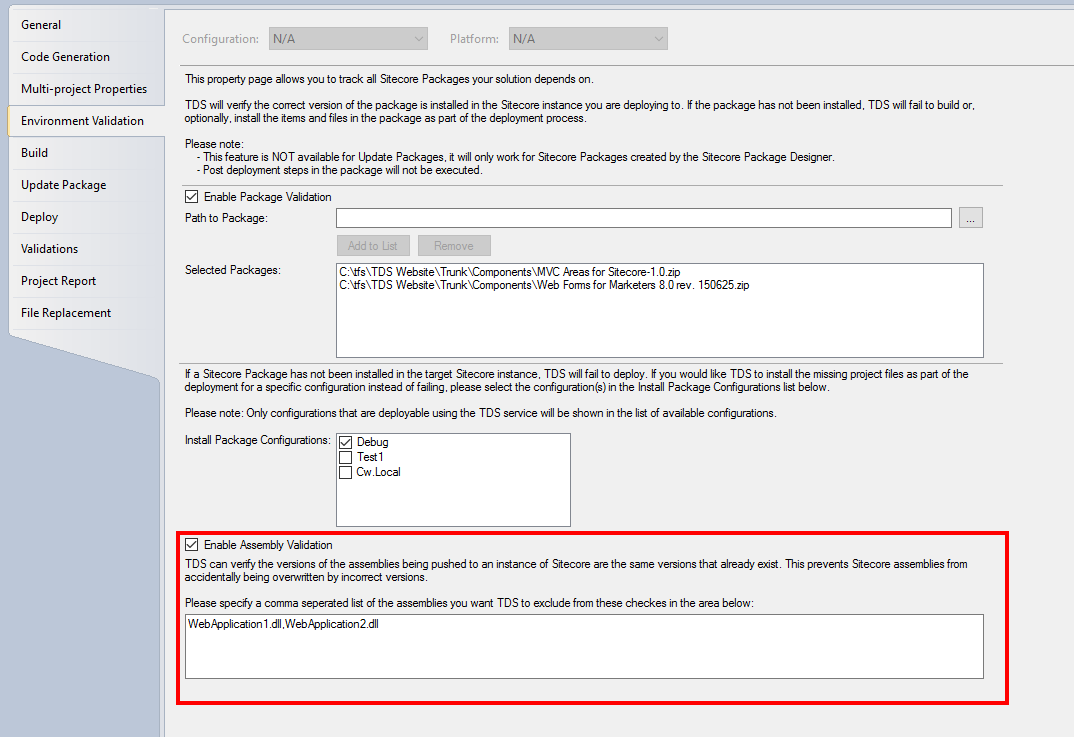Image resolution: width=1074 pixels, height=737 pixels.
Task: Check the Cw.Local configuration checkbox
Action: [x=346, y=473]
